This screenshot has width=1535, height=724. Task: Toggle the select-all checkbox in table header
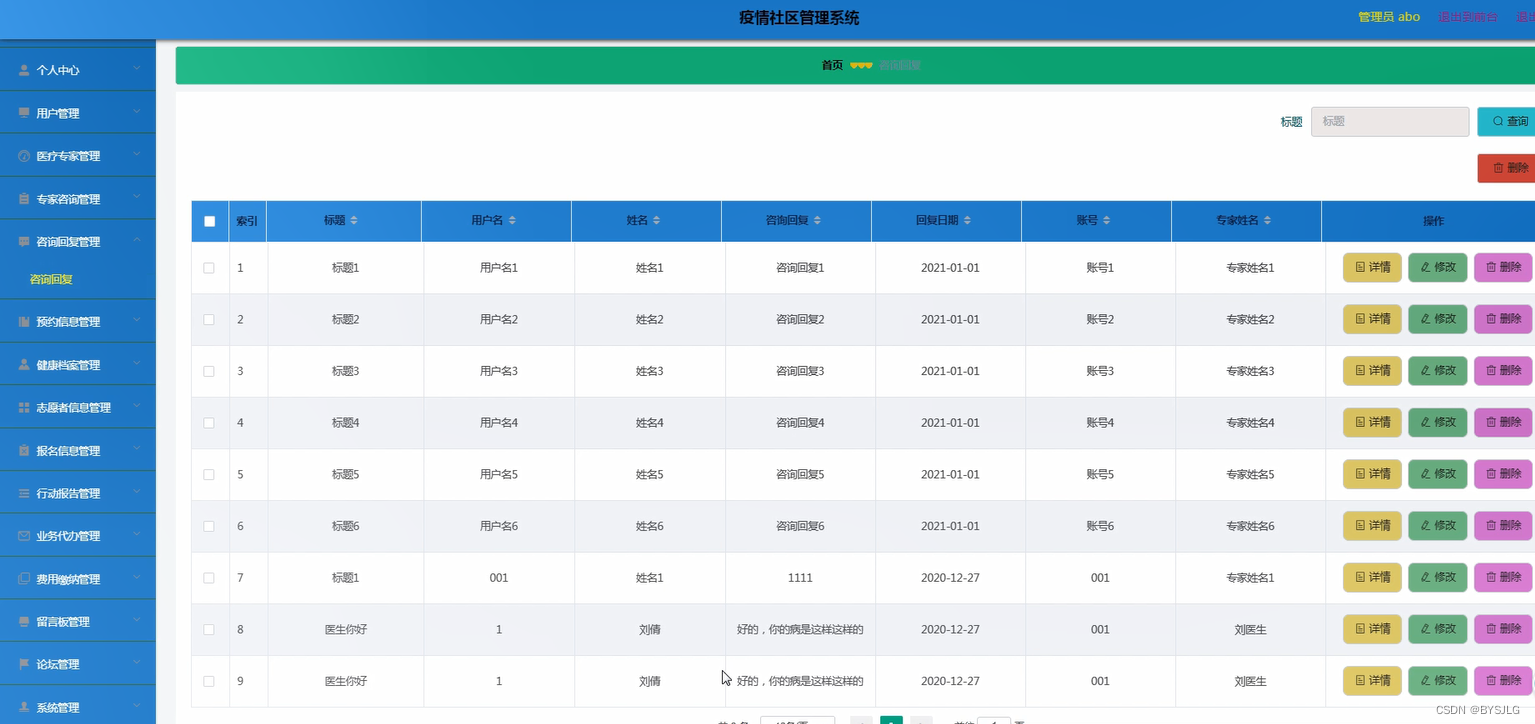tap(209, 221)
